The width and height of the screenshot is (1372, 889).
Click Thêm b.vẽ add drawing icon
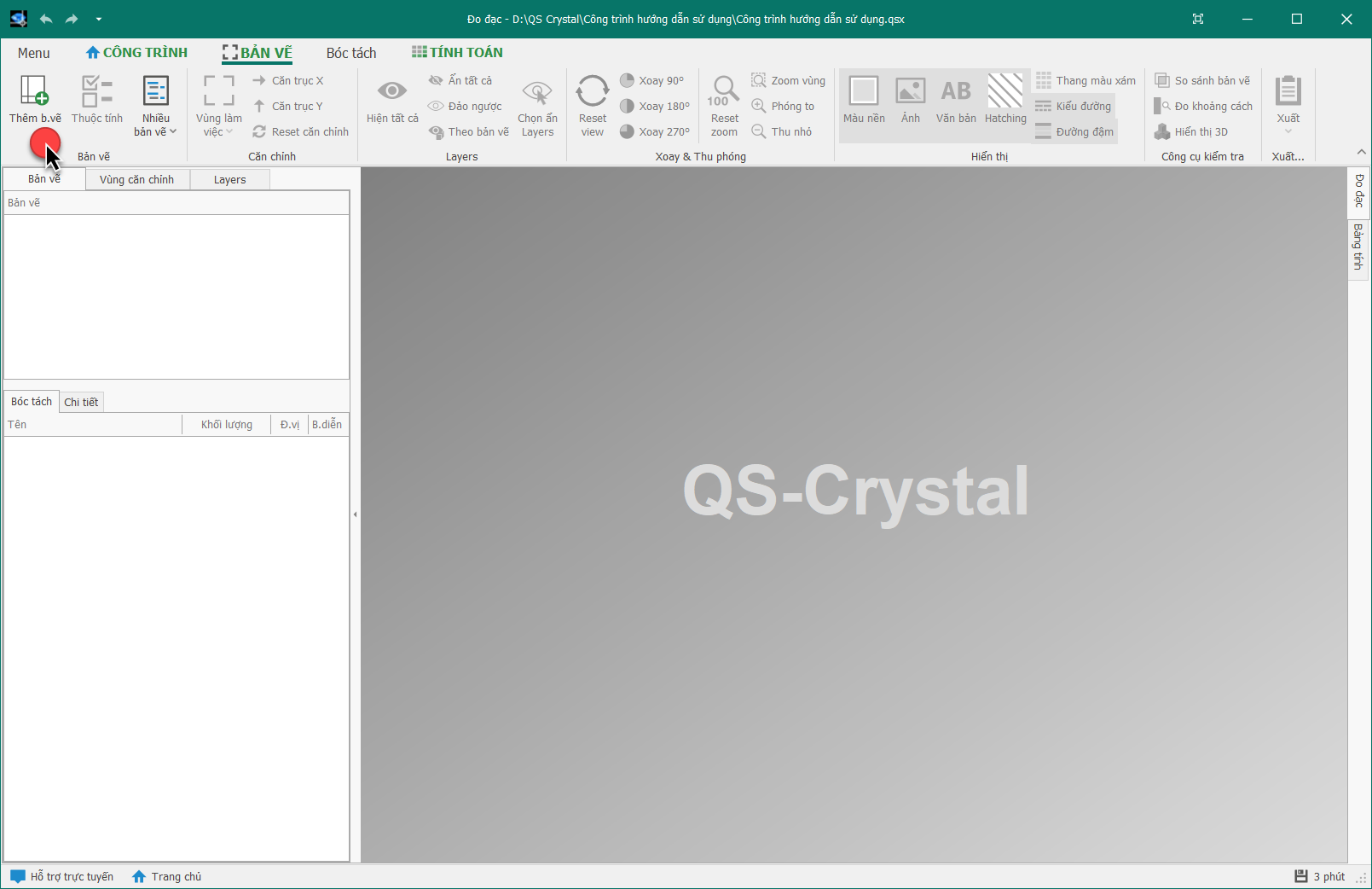click(x=34, y=90)
